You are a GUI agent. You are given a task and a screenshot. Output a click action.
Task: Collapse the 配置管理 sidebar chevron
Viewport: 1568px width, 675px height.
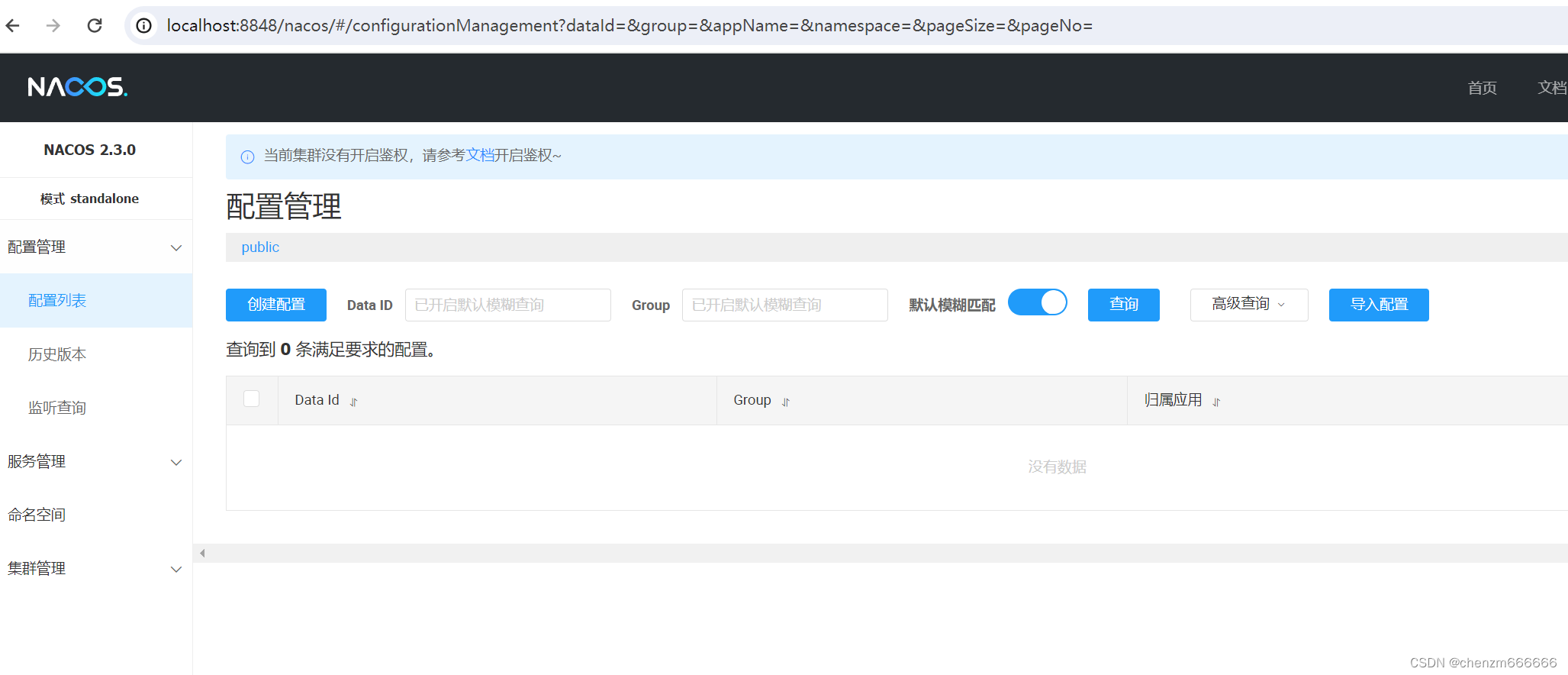pos(176,247)
